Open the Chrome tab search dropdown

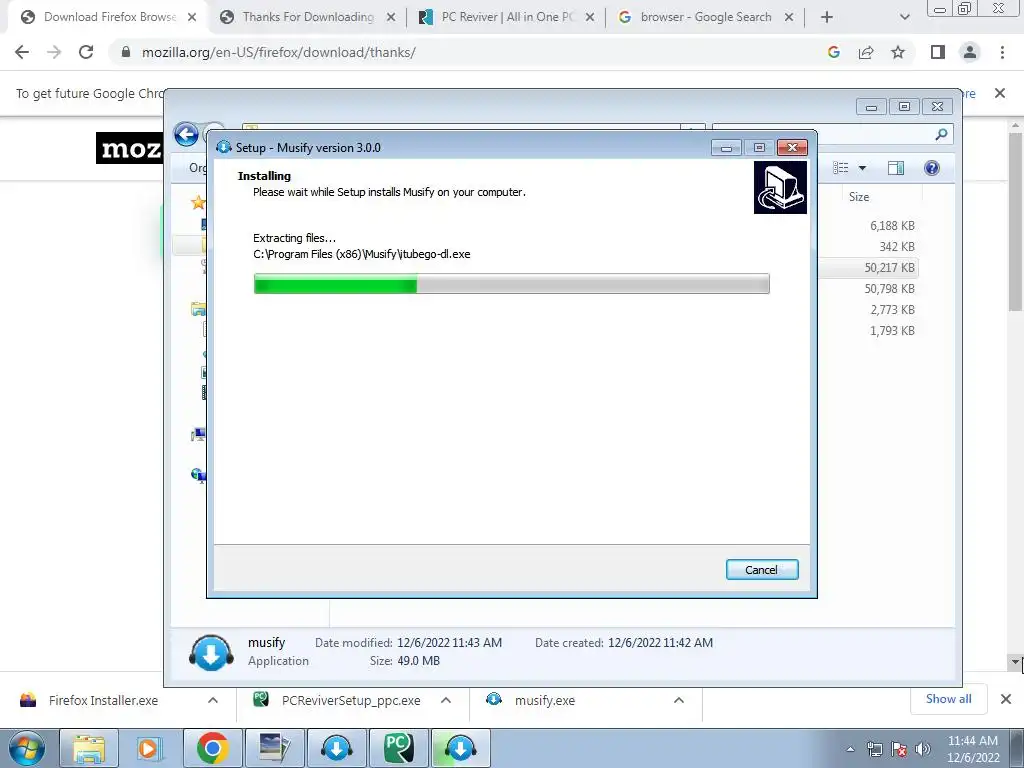(904, 18)
